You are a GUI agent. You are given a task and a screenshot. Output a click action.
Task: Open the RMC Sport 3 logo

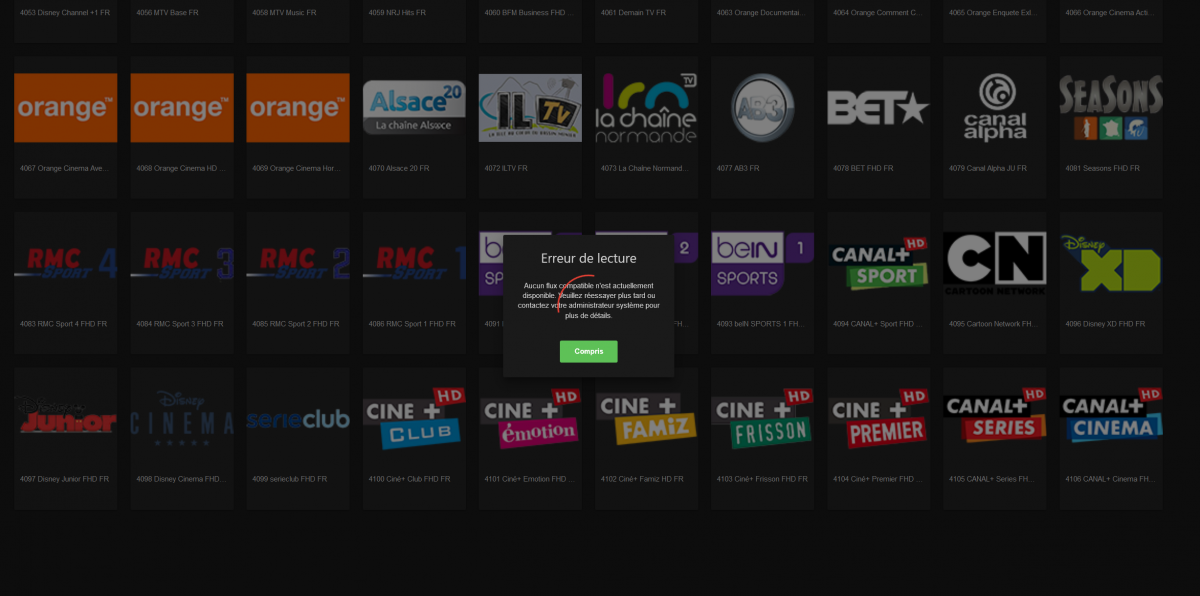point(182,263)
